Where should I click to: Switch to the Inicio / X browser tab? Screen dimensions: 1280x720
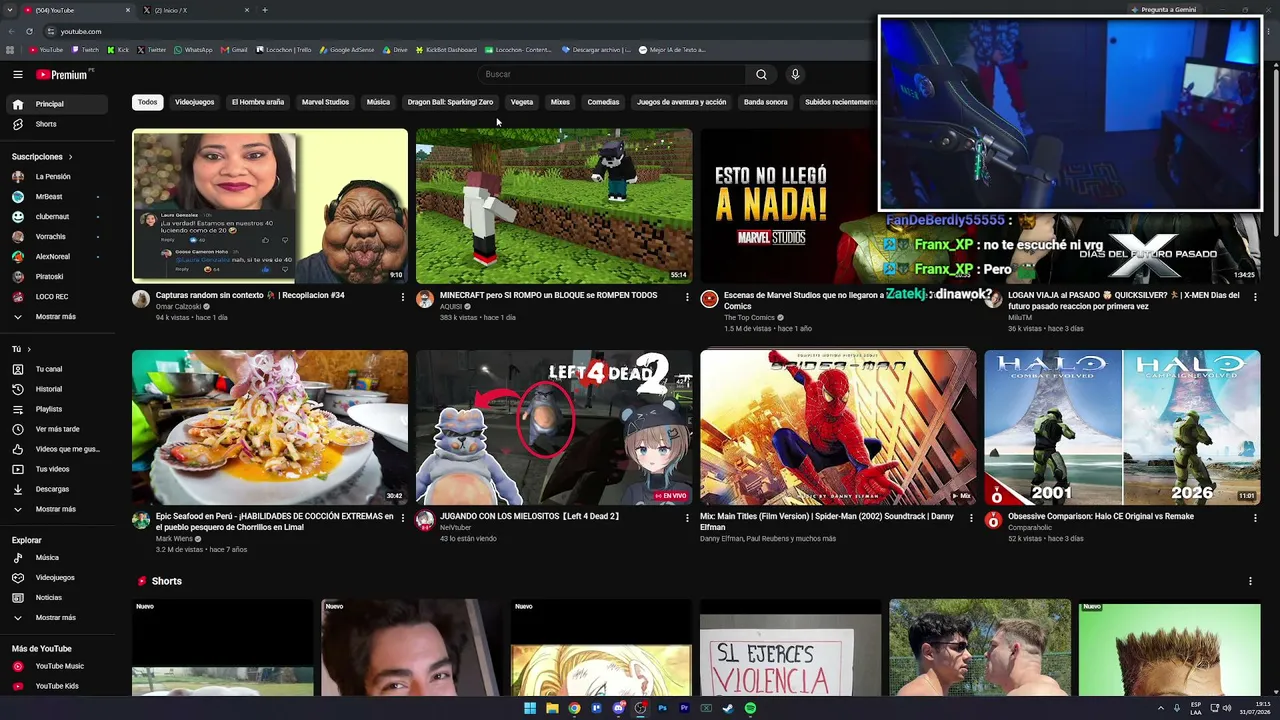click(195, 10)
